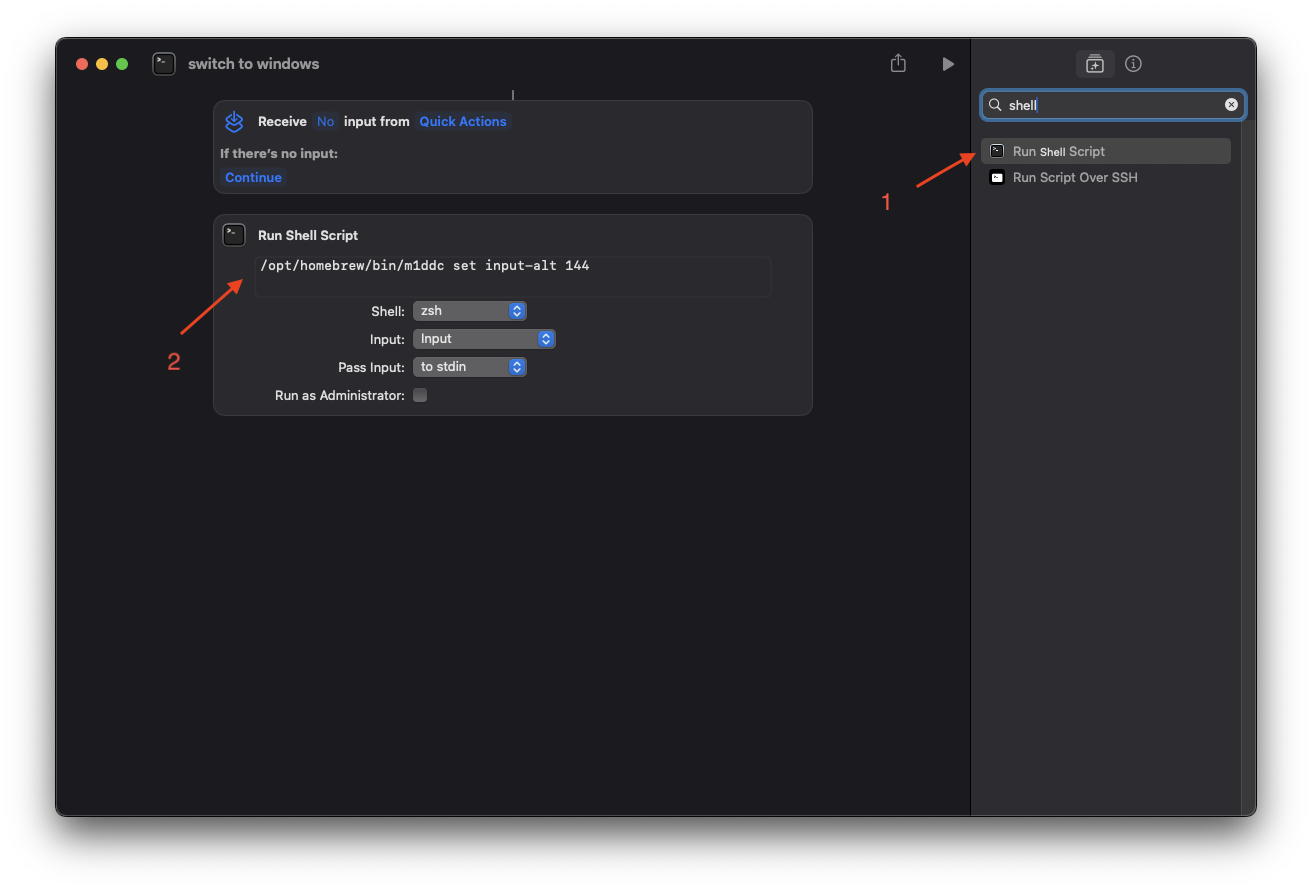
Task: Open the Action Library panel icon
Action: tap(1095, 64)
